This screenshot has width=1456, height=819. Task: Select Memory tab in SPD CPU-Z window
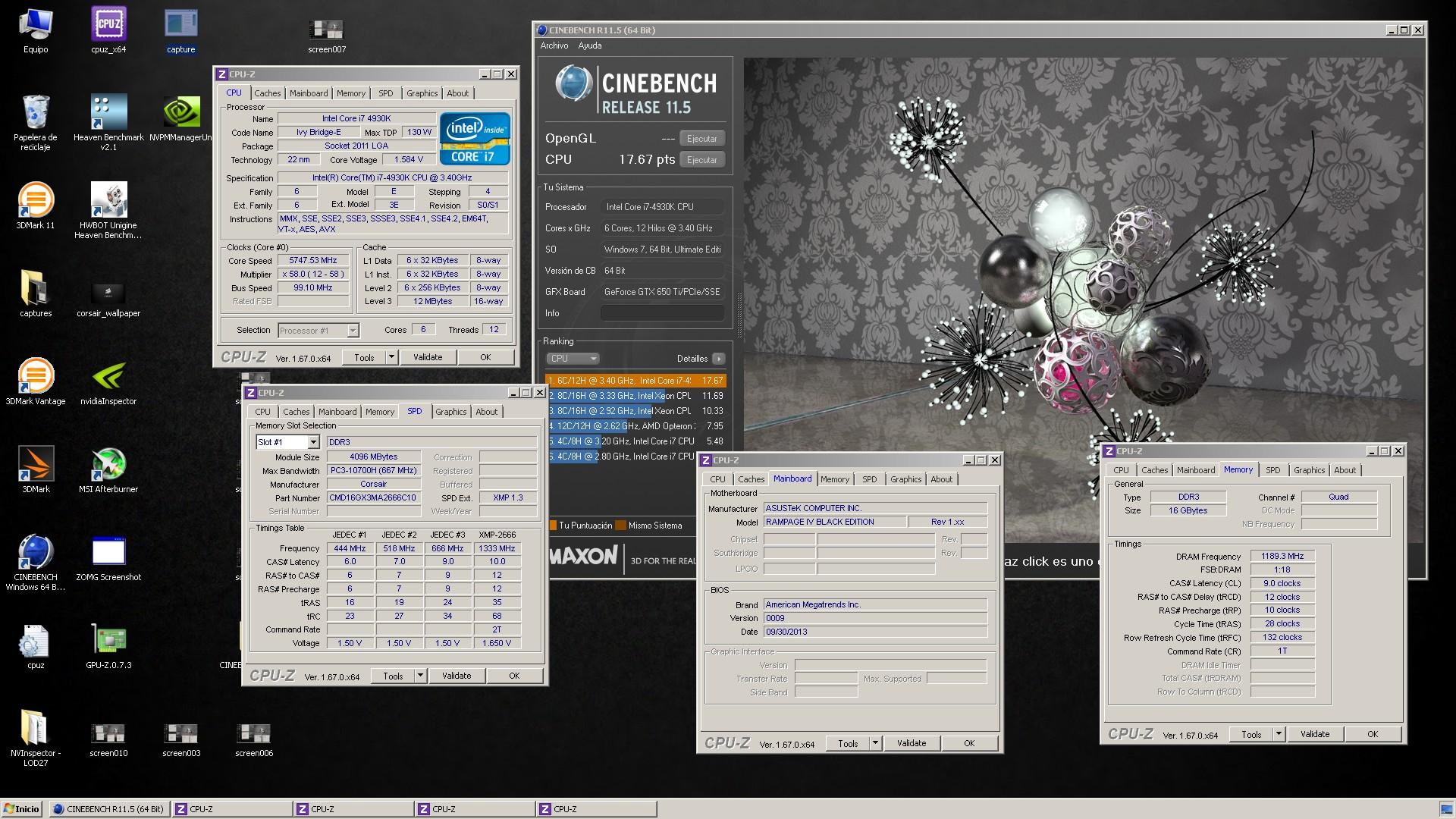pyautogui.click(x=380, y=412)
